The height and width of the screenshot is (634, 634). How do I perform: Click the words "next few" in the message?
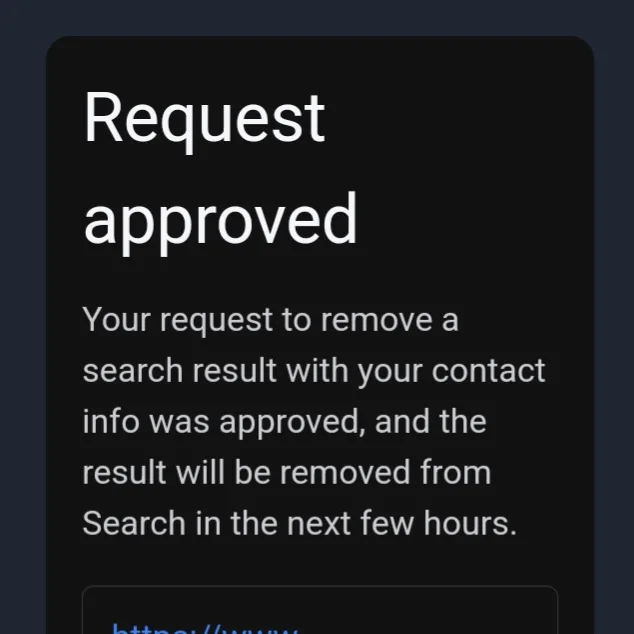[x=351, y=523]
